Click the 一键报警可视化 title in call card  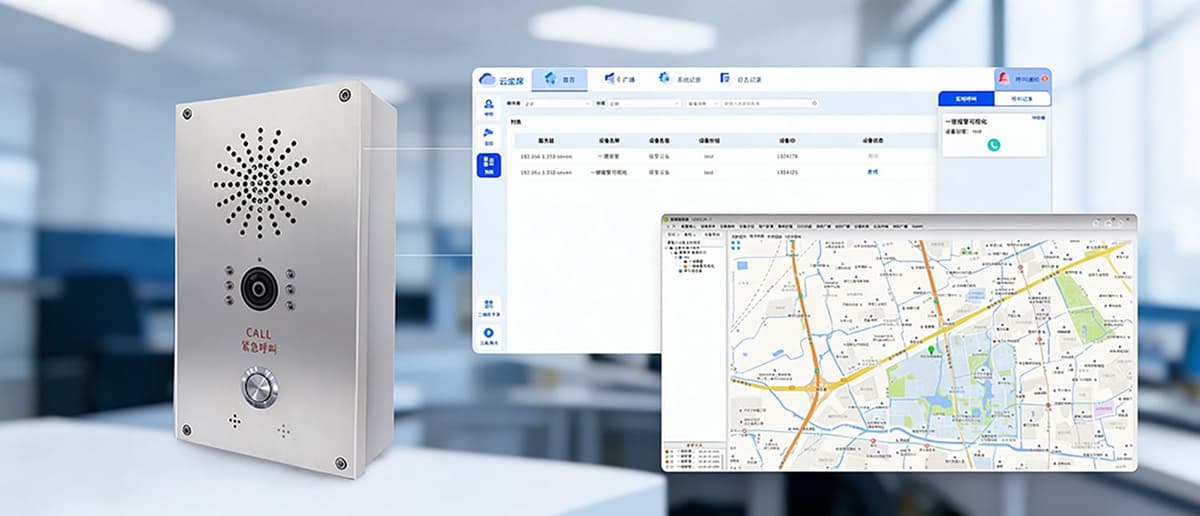(966, 121)
